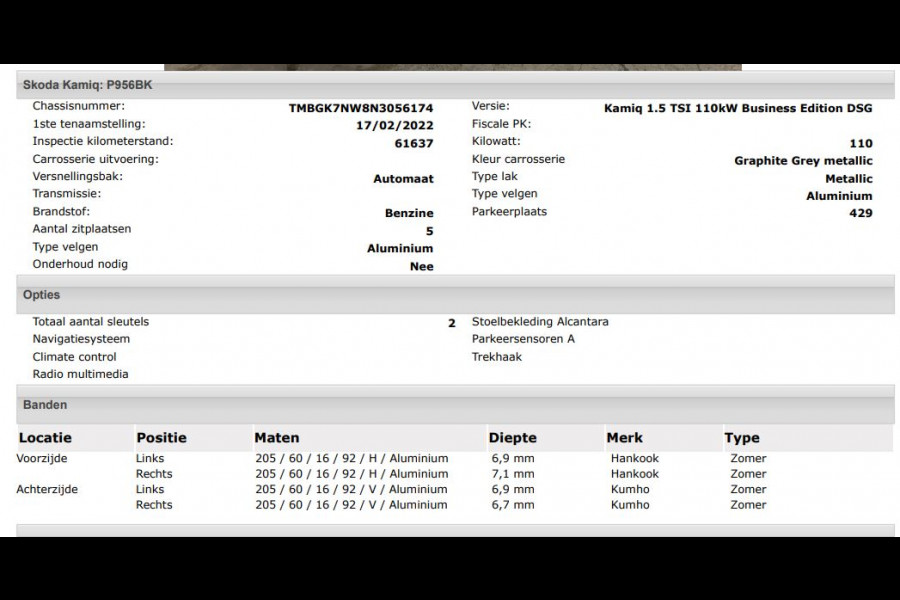Click the Kilowatt value 110
Screen dimensions: 900x600
(861, 143)
